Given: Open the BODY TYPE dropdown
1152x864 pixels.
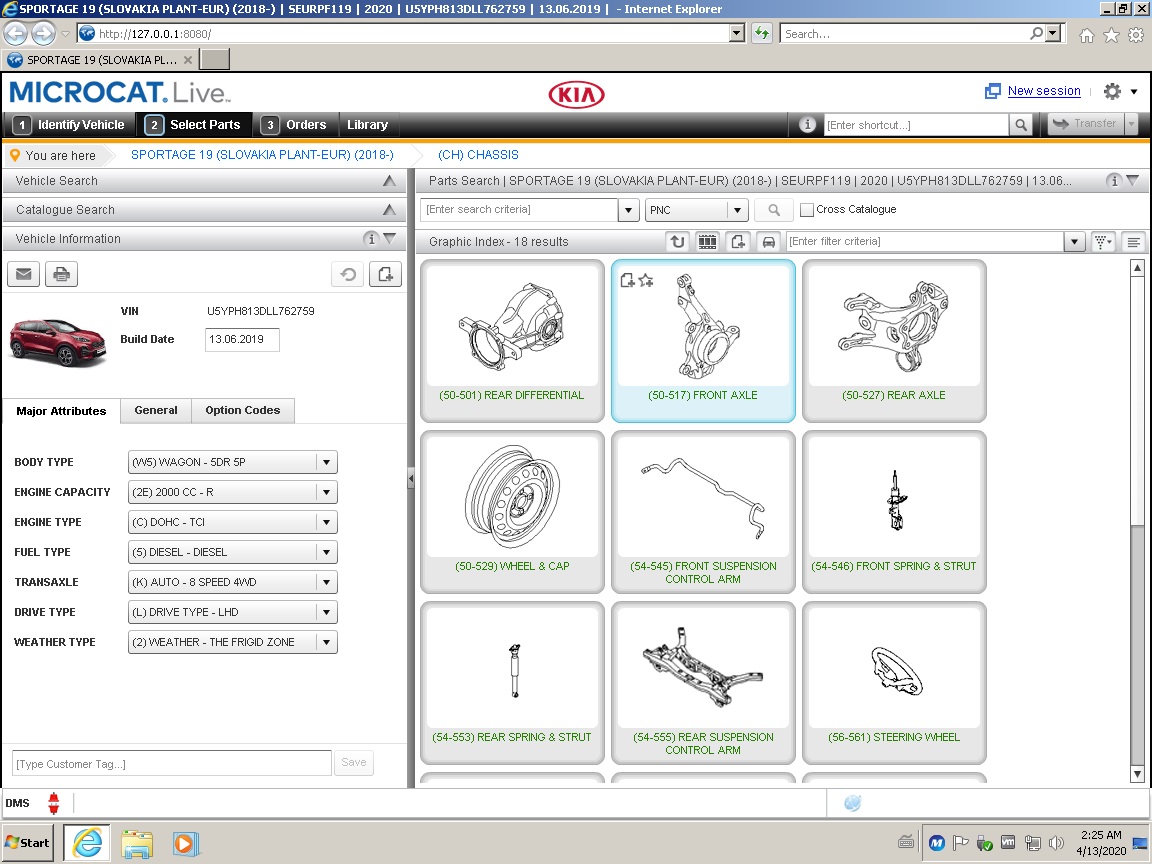Looking at the screenshot, I should tap(326, 462).
